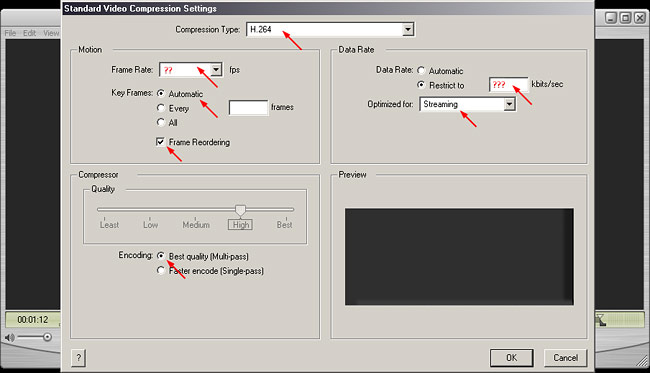This screenshot has height=373, width=650.
Task: Select Best quality (Multi-pass) encoding
Action: tap(161, 256)
